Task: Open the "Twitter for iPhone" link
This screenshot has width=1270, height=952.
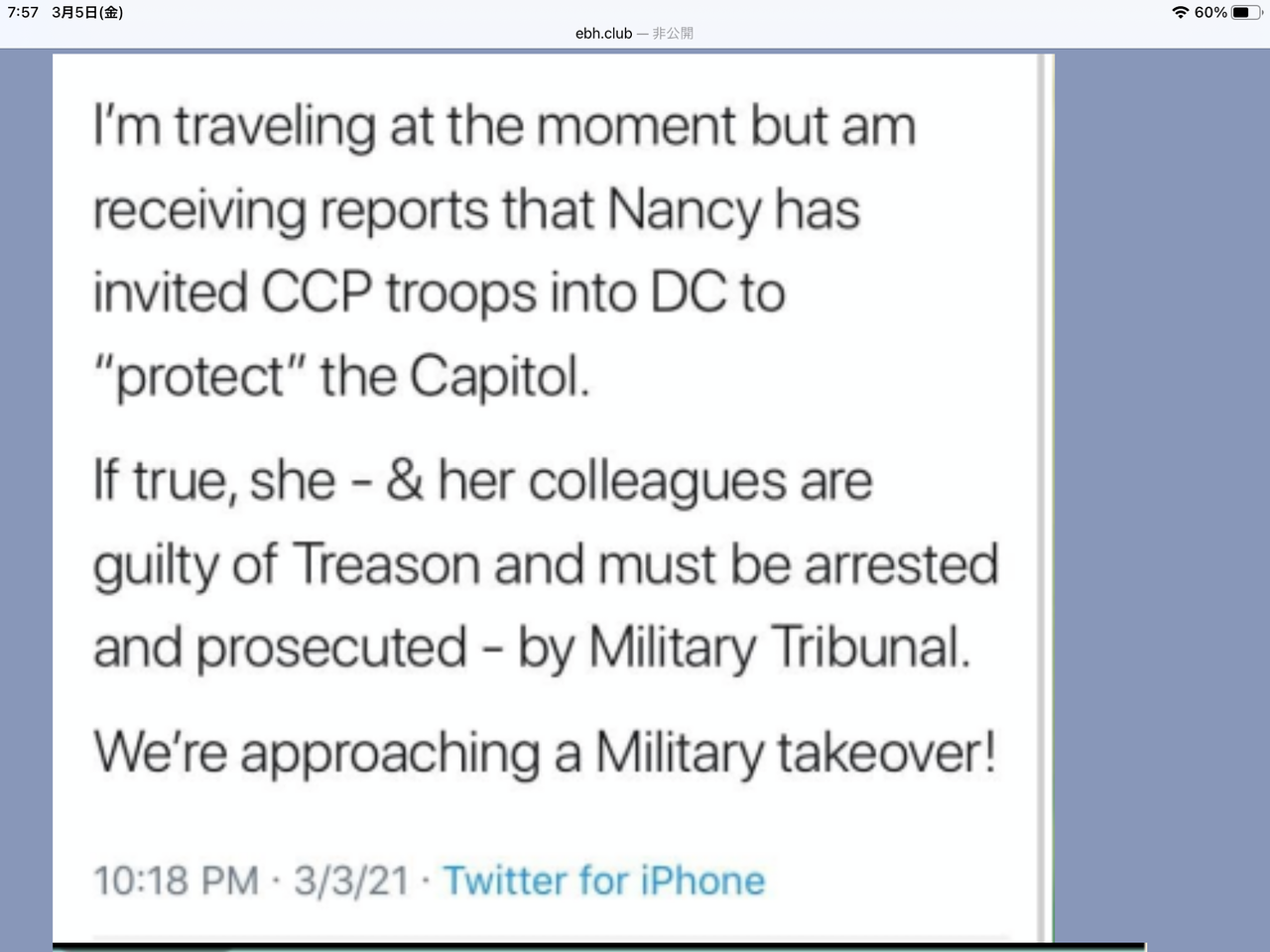Action: 603,881
